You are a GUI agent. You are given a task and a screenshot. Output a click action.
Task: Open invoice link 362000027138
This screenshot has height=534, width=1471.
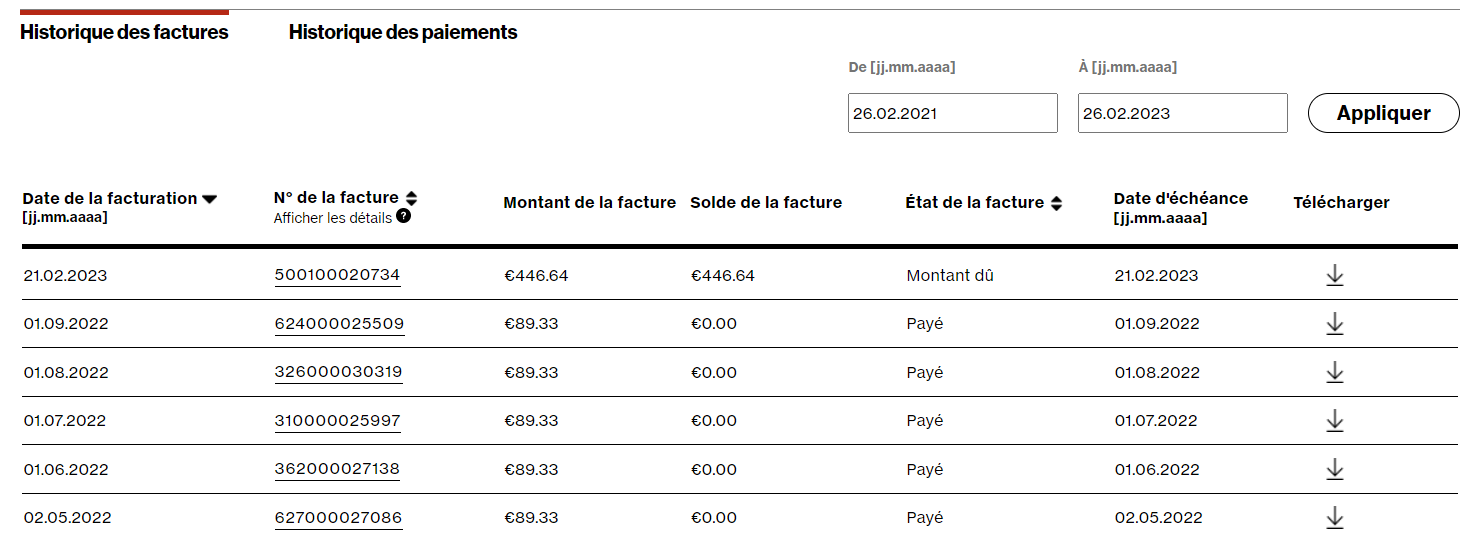point(337,469)
